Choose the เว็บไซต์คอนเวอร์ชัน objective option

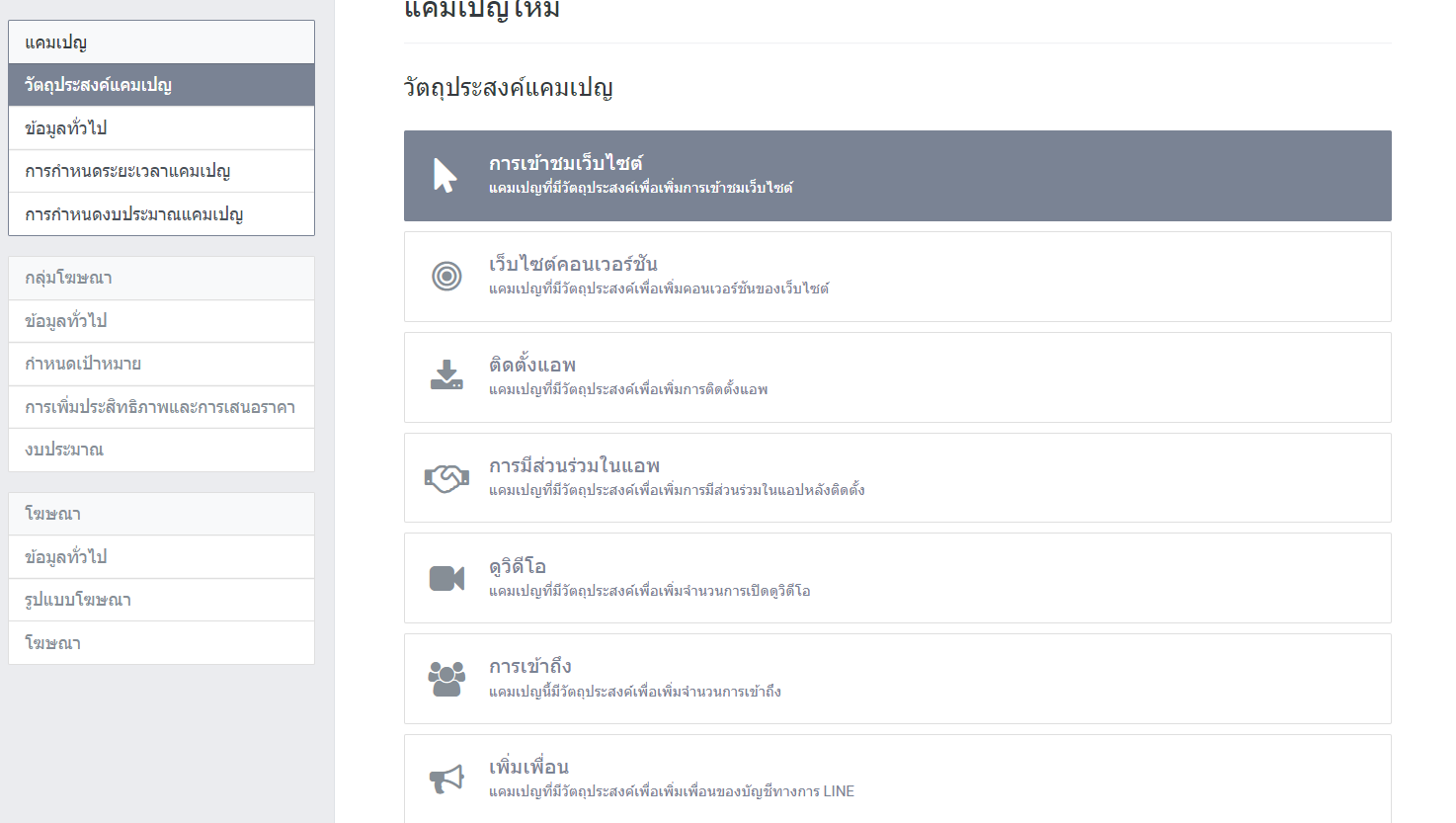tap(897, 277)
